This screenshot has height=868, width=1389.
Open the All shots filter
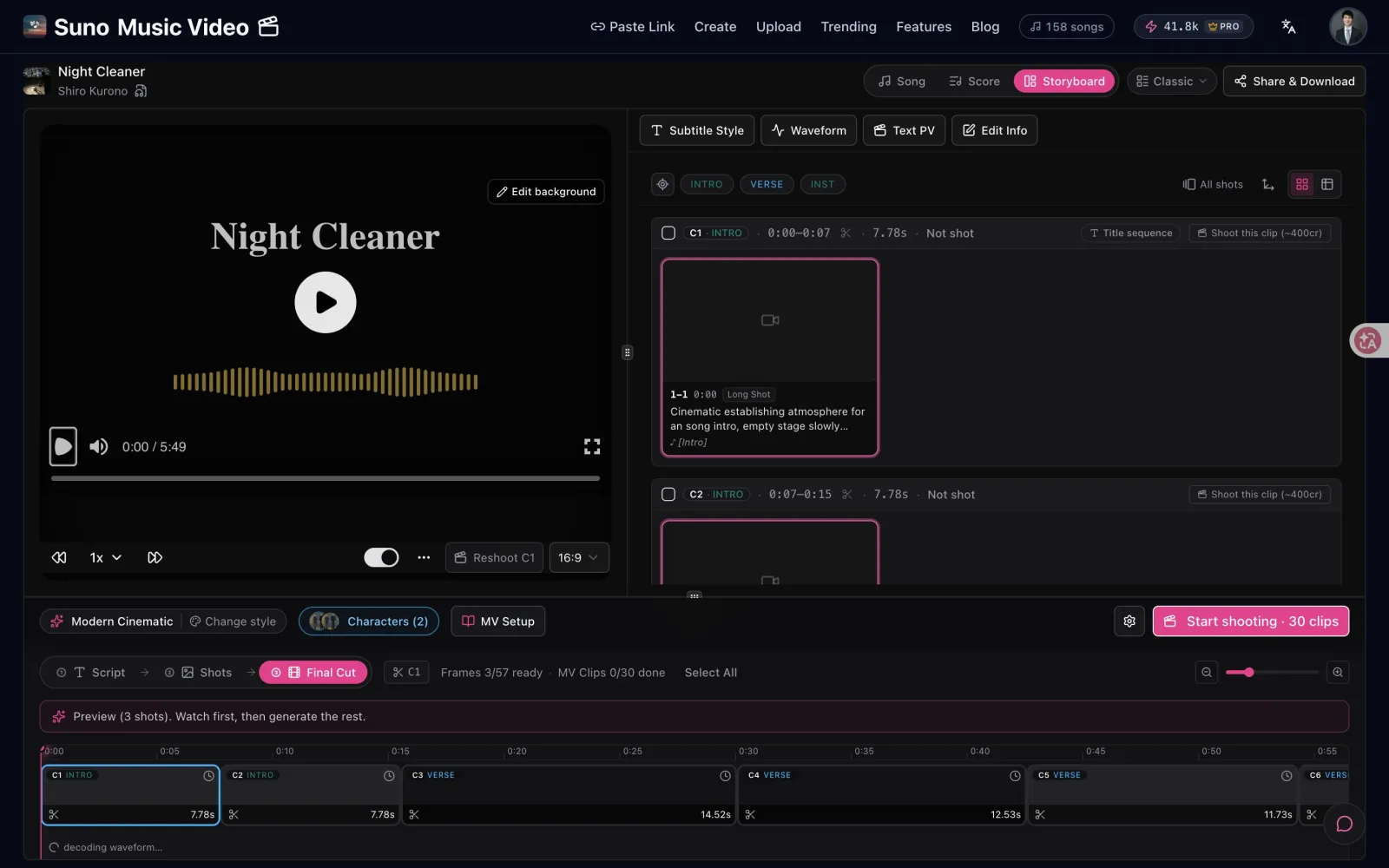pos(1213,184)
